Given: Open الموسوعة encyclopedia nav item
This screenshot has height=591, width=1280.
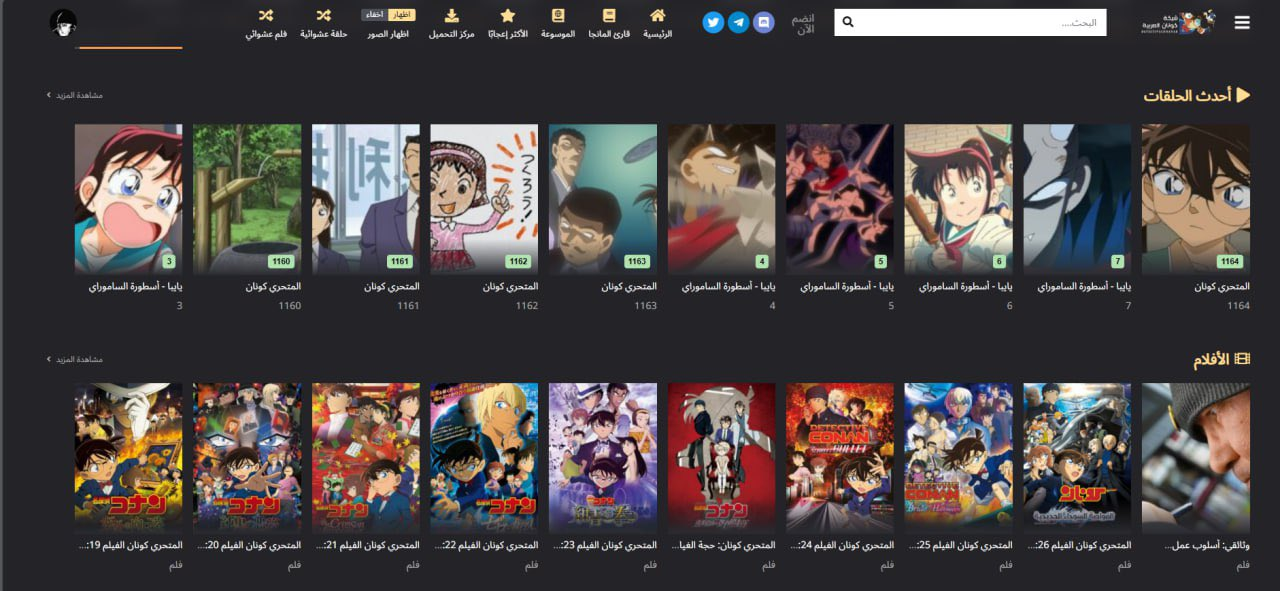Looking at the screenshot, I should 558,24.
